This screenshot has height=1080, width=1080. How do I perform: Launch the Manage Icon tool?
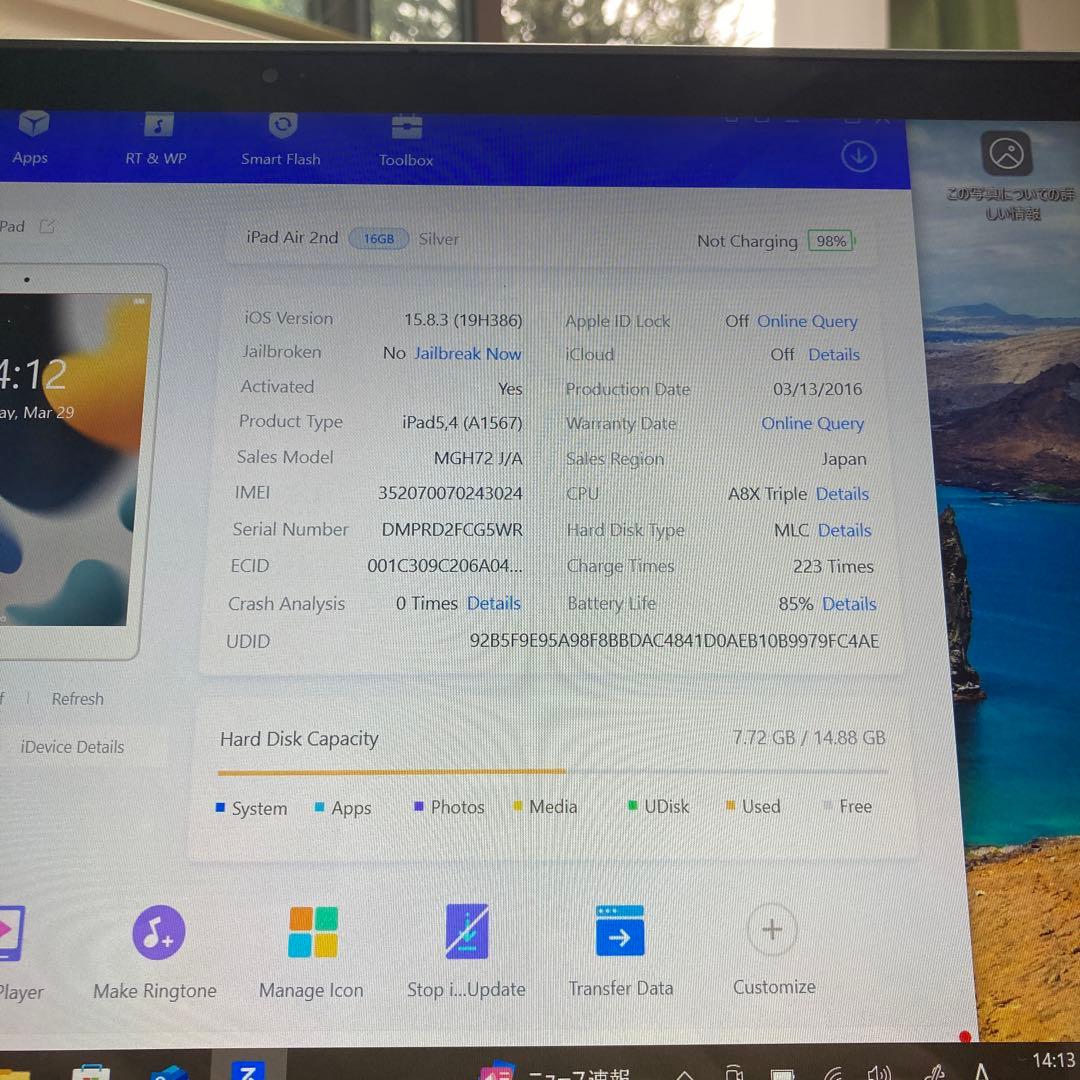[x=311, y=932]
